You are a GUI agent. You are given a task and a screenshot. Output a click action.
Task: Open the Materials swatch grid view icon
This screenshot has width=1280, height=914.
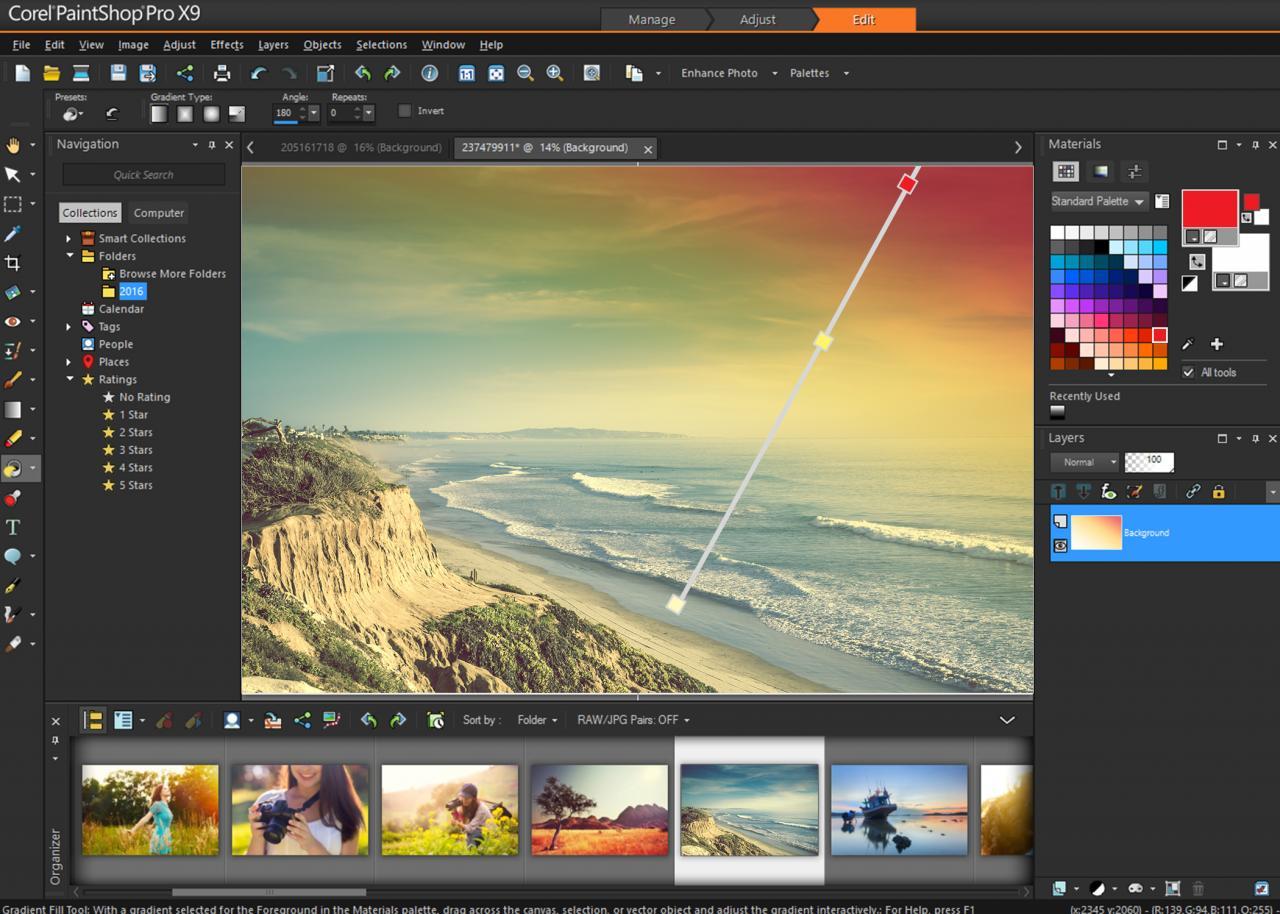click(1066, 171)
